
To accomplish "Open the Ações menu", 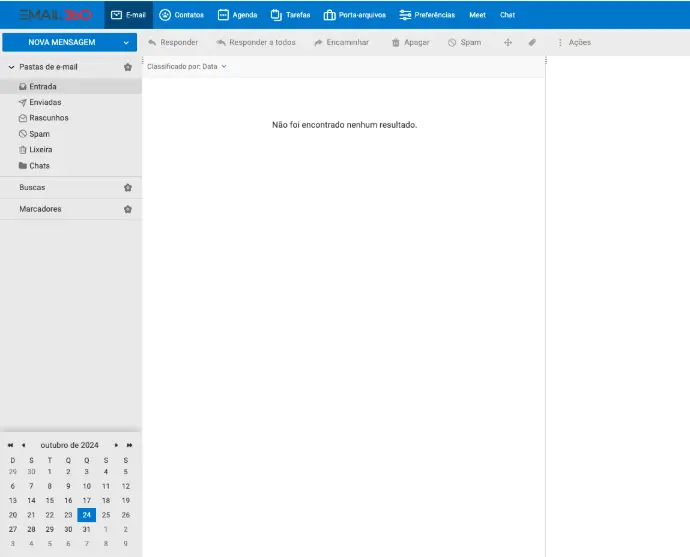I will tap(574, 42).
